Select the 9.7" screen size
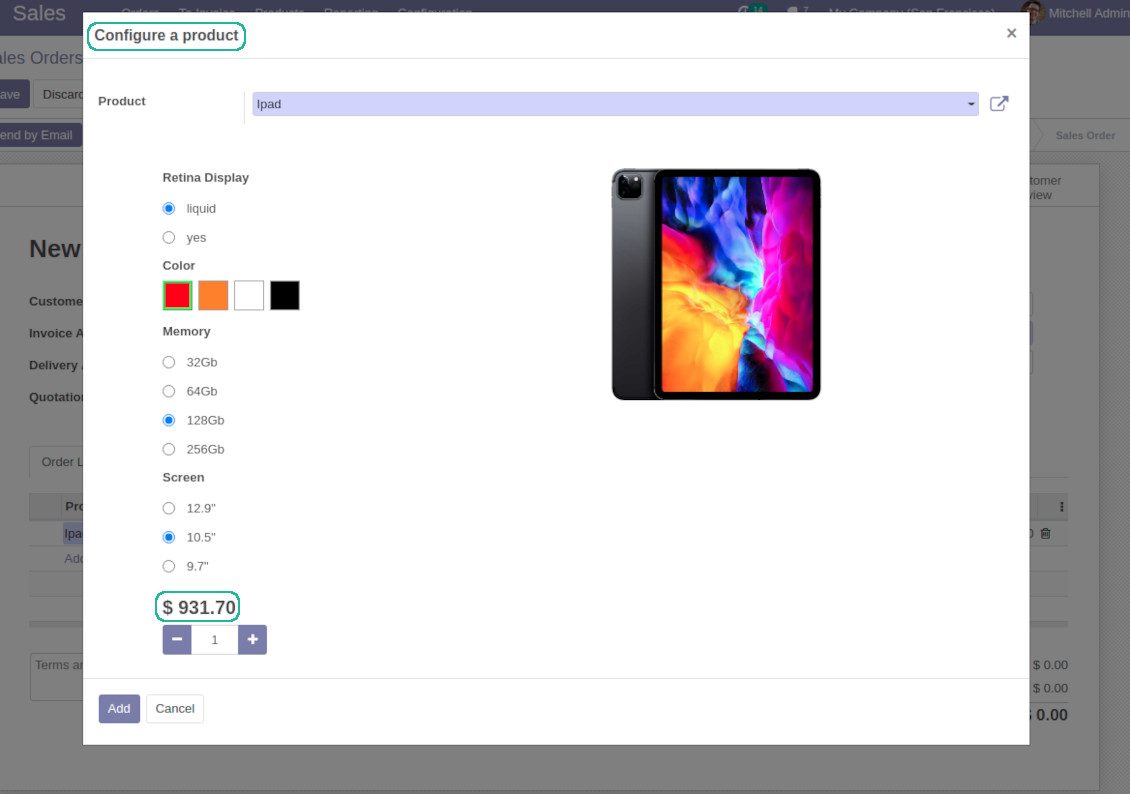Viewport: 1130px width, 794px height. 169,566
